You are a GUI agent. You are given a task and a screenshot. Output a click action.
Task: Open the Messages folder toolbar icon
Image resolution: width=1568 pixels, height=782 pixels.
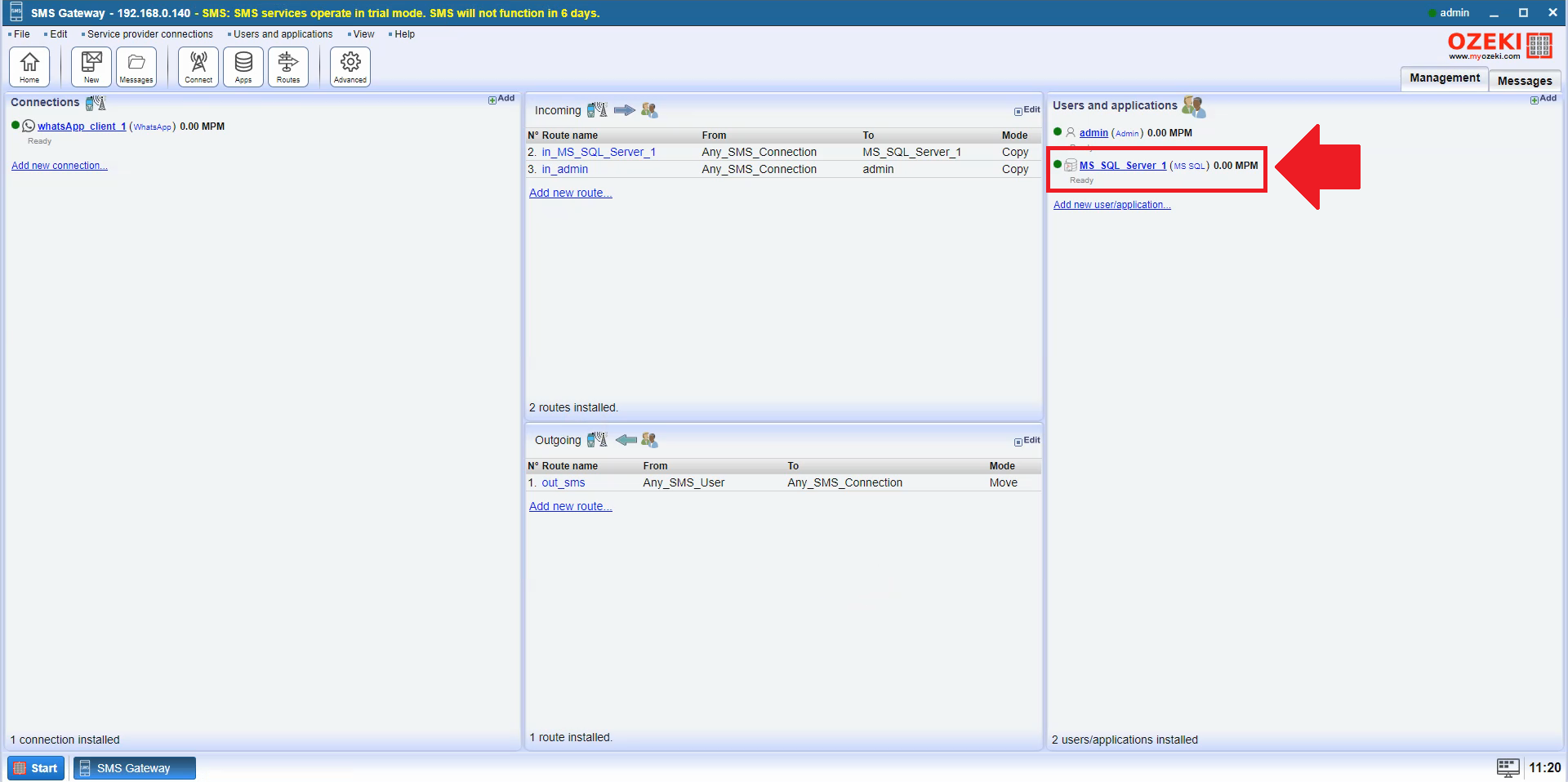[136, 66]
